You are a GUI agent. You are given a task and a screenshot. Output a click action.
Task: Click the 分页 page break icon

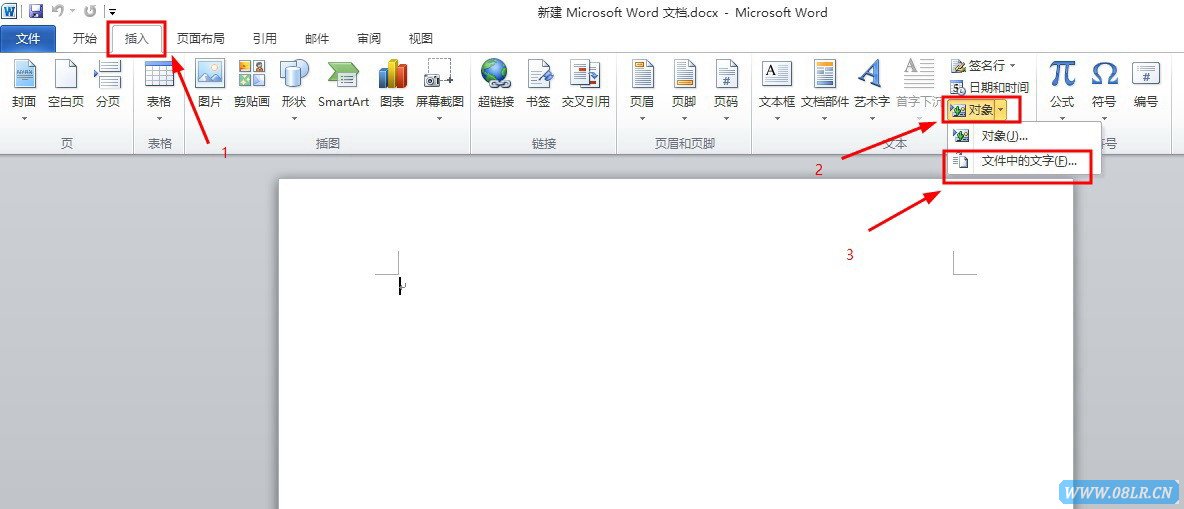[x=107, y=83]
